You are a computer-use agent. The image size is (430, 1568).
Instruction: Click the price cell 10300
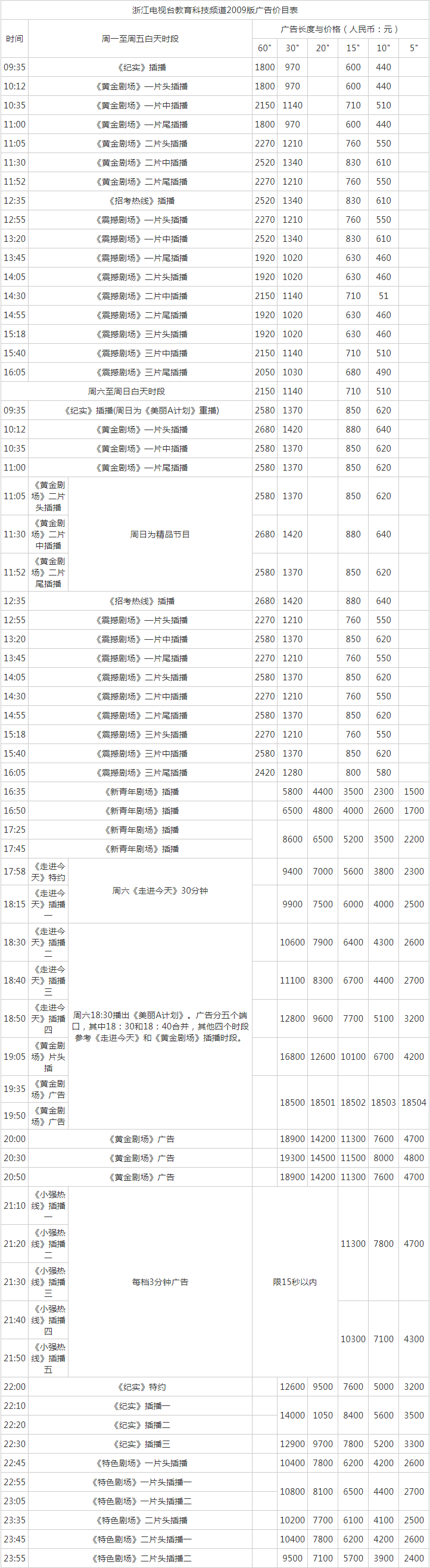pyautogui.click(x=353, y=1339)
